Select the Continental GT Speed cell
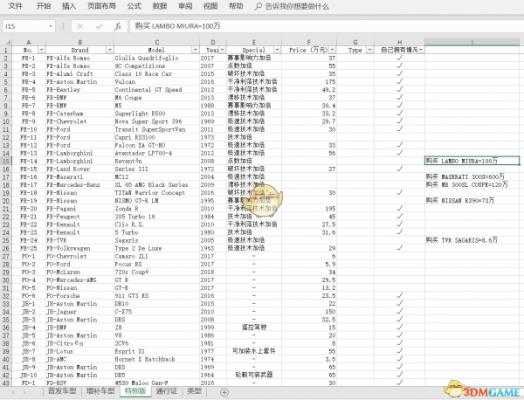 pos(157,90)
